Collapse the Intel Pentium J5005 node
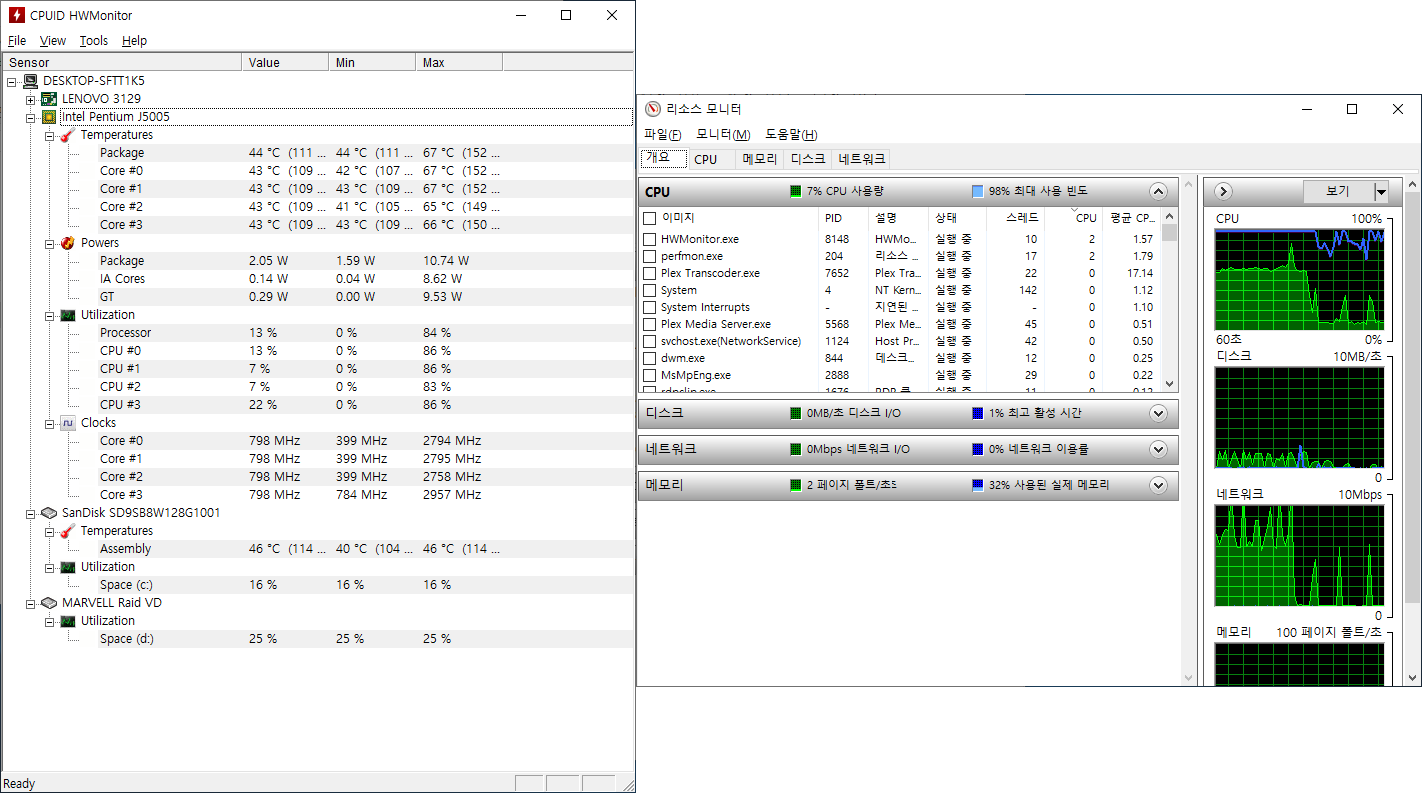Viewport: 1425px width, 795px height. [x=31, y=117]
